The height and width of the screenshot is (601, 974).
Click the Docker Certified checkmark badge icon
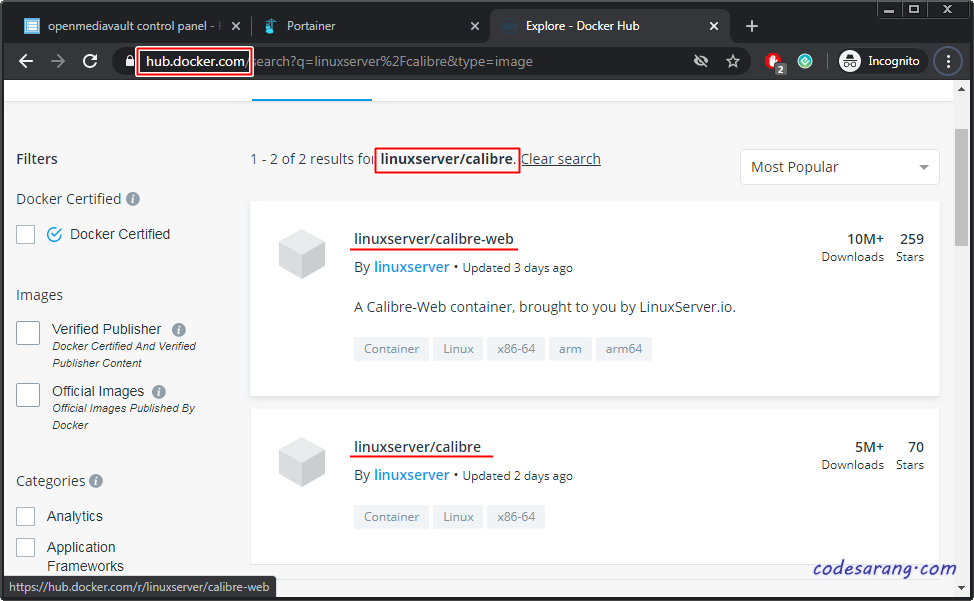click(x=55, y=234)
